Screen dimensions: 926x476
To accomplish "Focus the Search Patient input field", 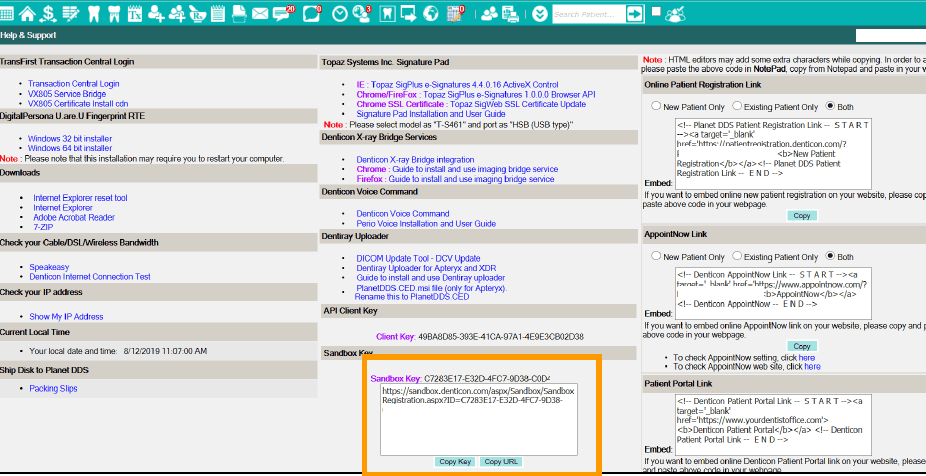I will 589,14.
